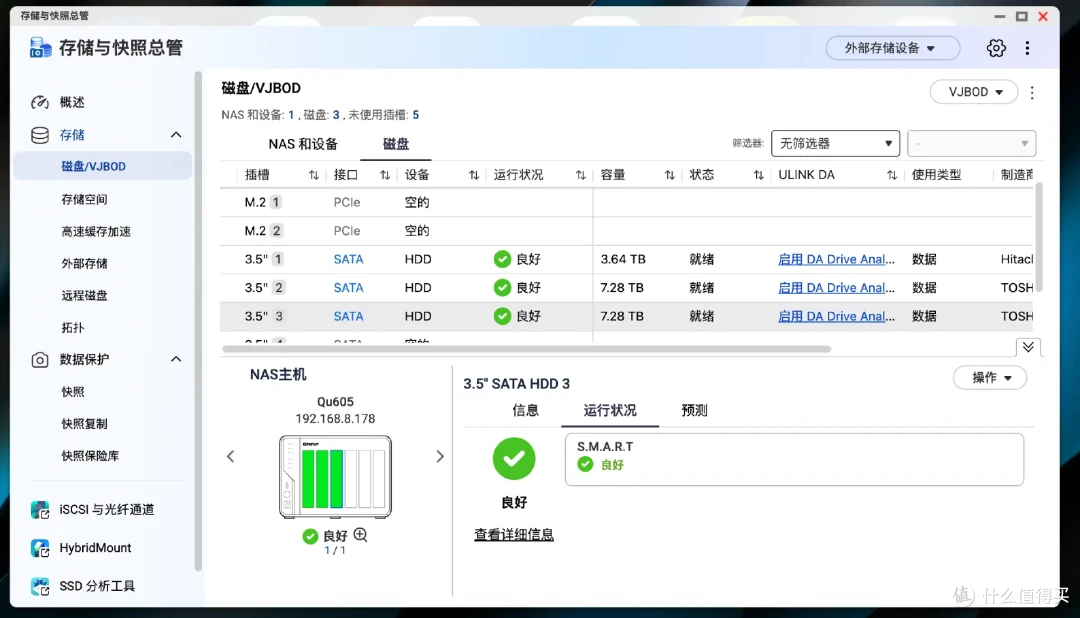Open the 信息 tab
Screen dimensions: 1080x618
pyautogui.click(x=525, y=411)
